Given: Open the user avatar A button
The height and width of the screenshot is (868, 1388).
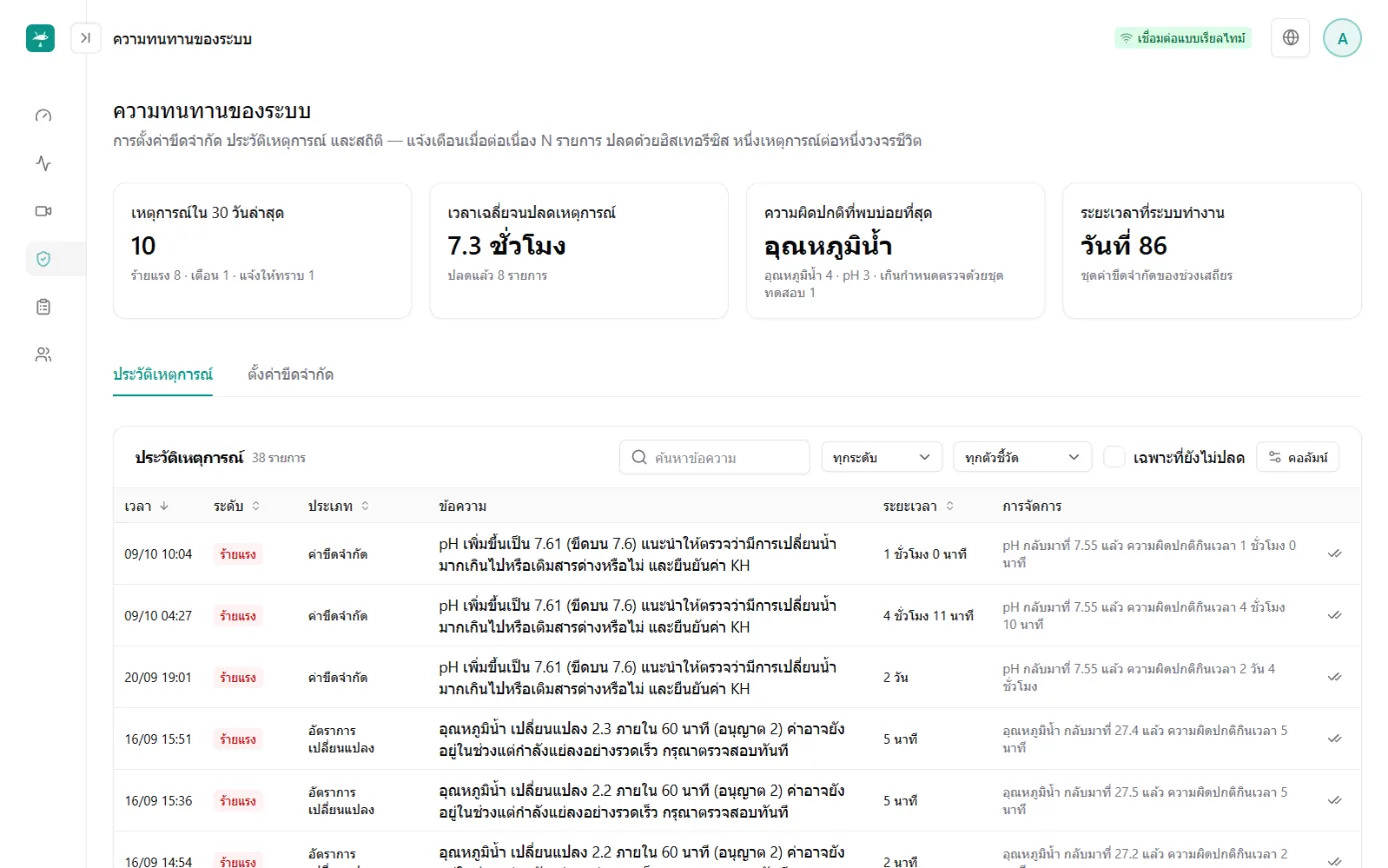Looking at the screenshot, I should click(1342, 38).
